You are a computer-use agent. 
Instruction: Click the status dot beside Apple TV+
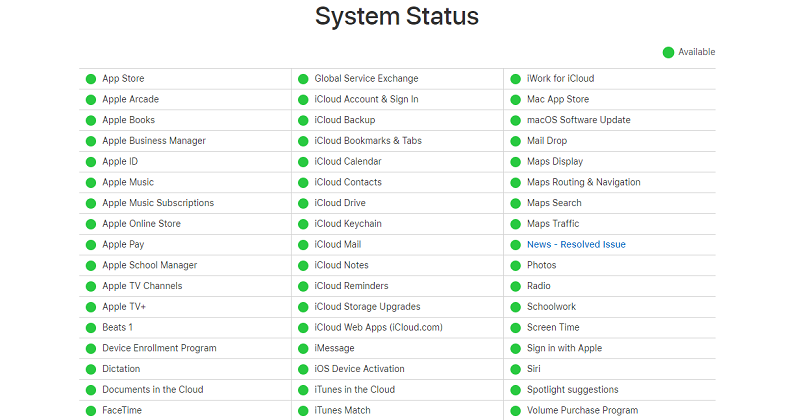click(x=91, y=307)
